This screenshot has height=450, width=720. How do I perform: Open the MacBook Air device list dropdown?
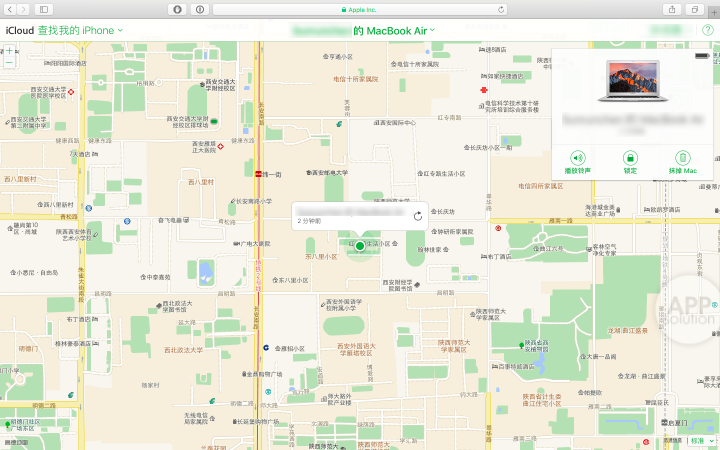(x=394, y=31)
